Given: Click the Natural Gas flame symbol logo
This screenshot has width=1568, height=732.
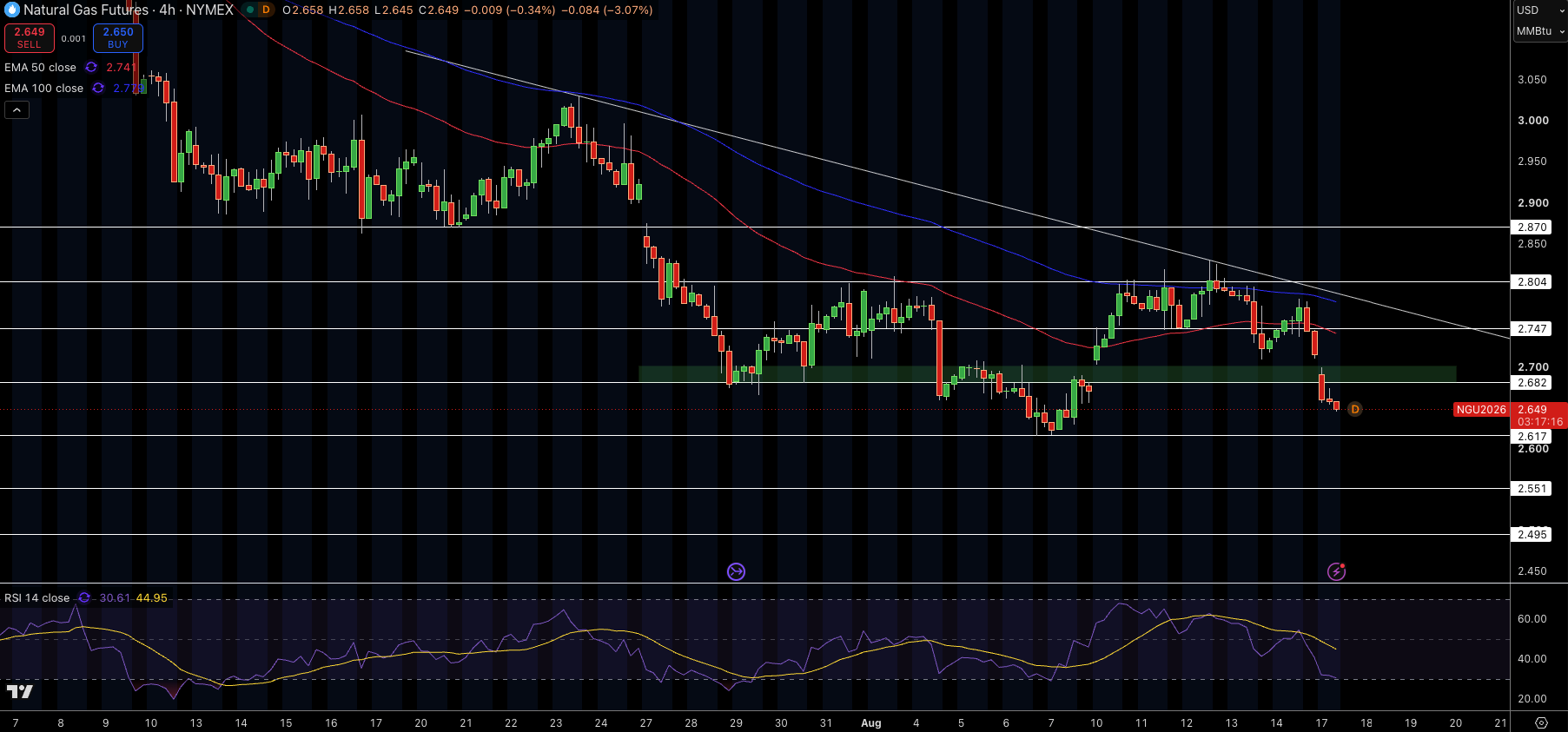Looking at the screenshot, I should (12, 10).
